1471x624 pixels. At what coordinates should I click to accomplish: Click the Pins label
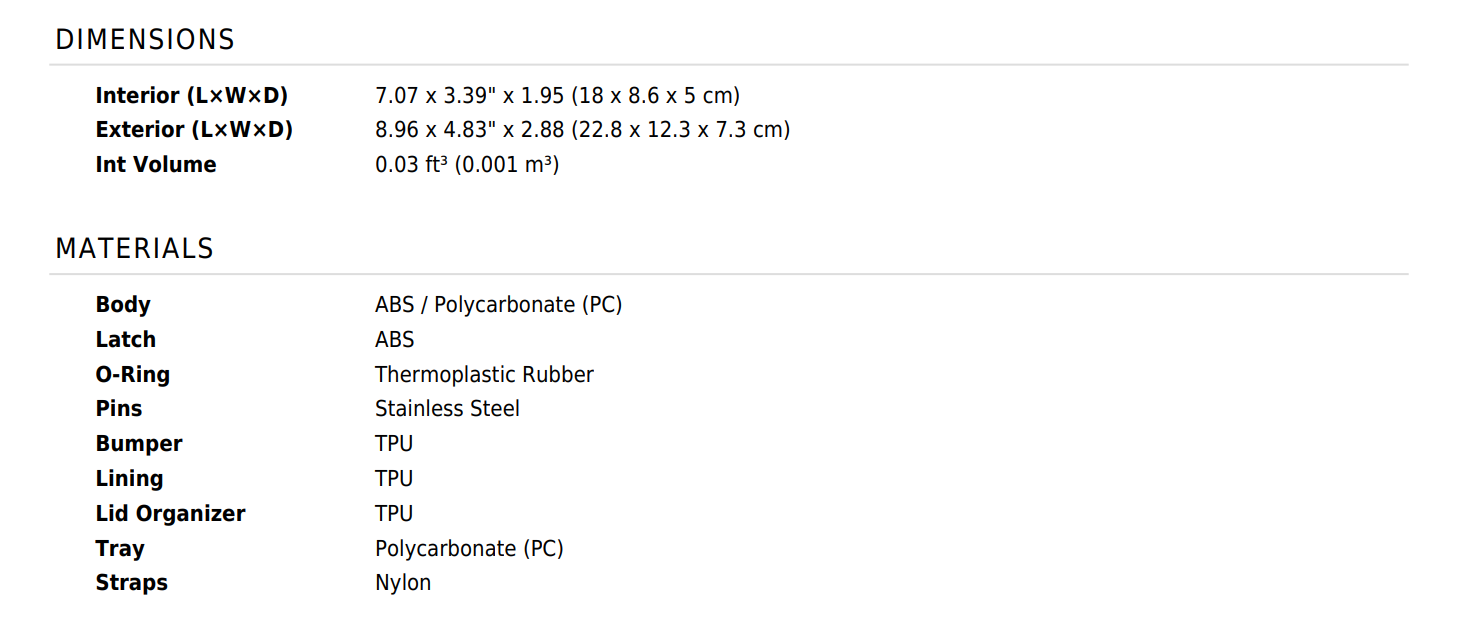(x=119, y=409)
